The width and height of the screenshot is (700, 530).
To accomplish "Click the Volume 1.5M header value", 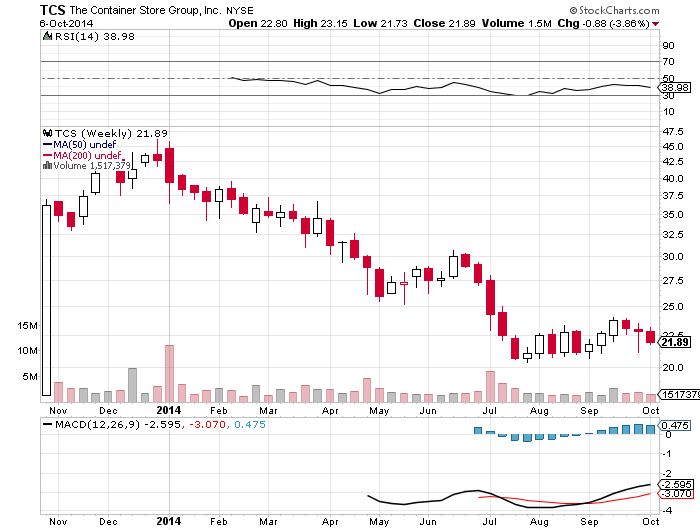I will tap(517, 23).
